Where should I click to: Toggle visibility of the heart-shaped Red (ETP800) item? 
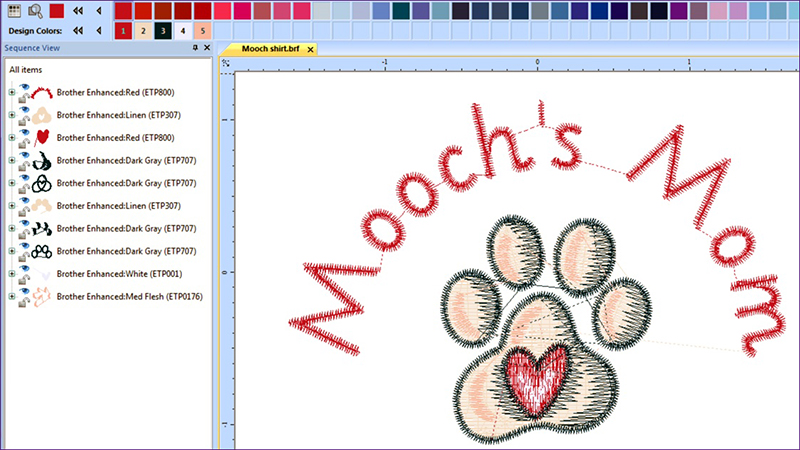24,133
